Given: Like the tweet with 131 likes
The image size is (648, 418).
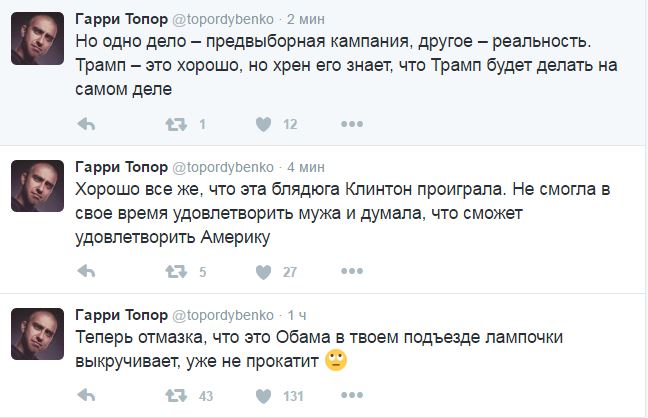Looking at the screenshot, I should [264, 396].
